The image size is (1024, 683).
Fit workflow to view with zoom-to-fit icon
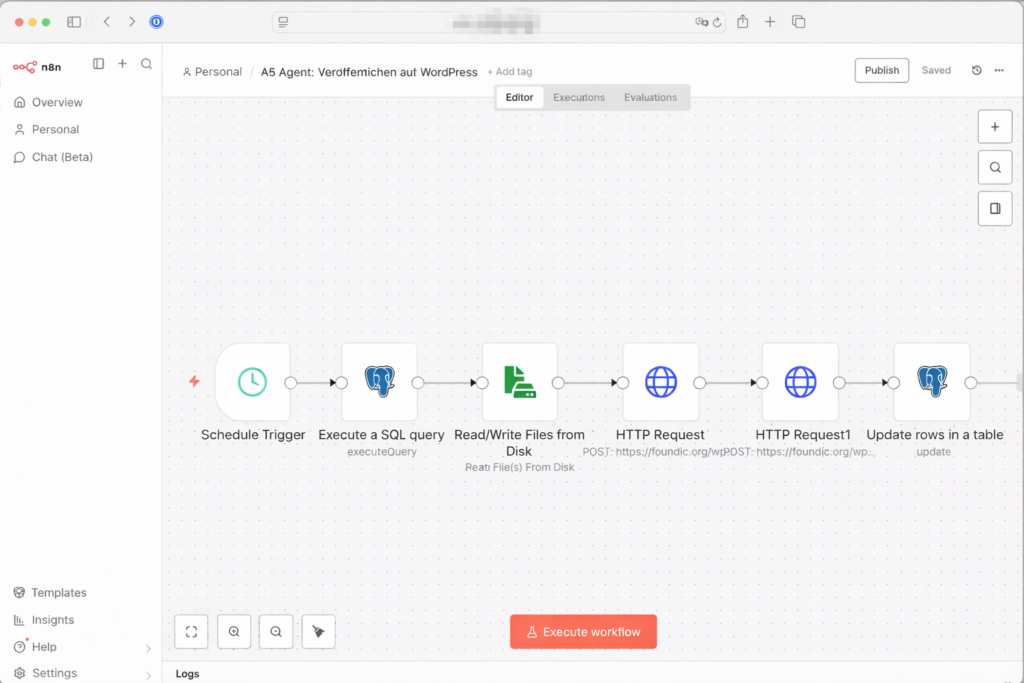tap(192, 632)
